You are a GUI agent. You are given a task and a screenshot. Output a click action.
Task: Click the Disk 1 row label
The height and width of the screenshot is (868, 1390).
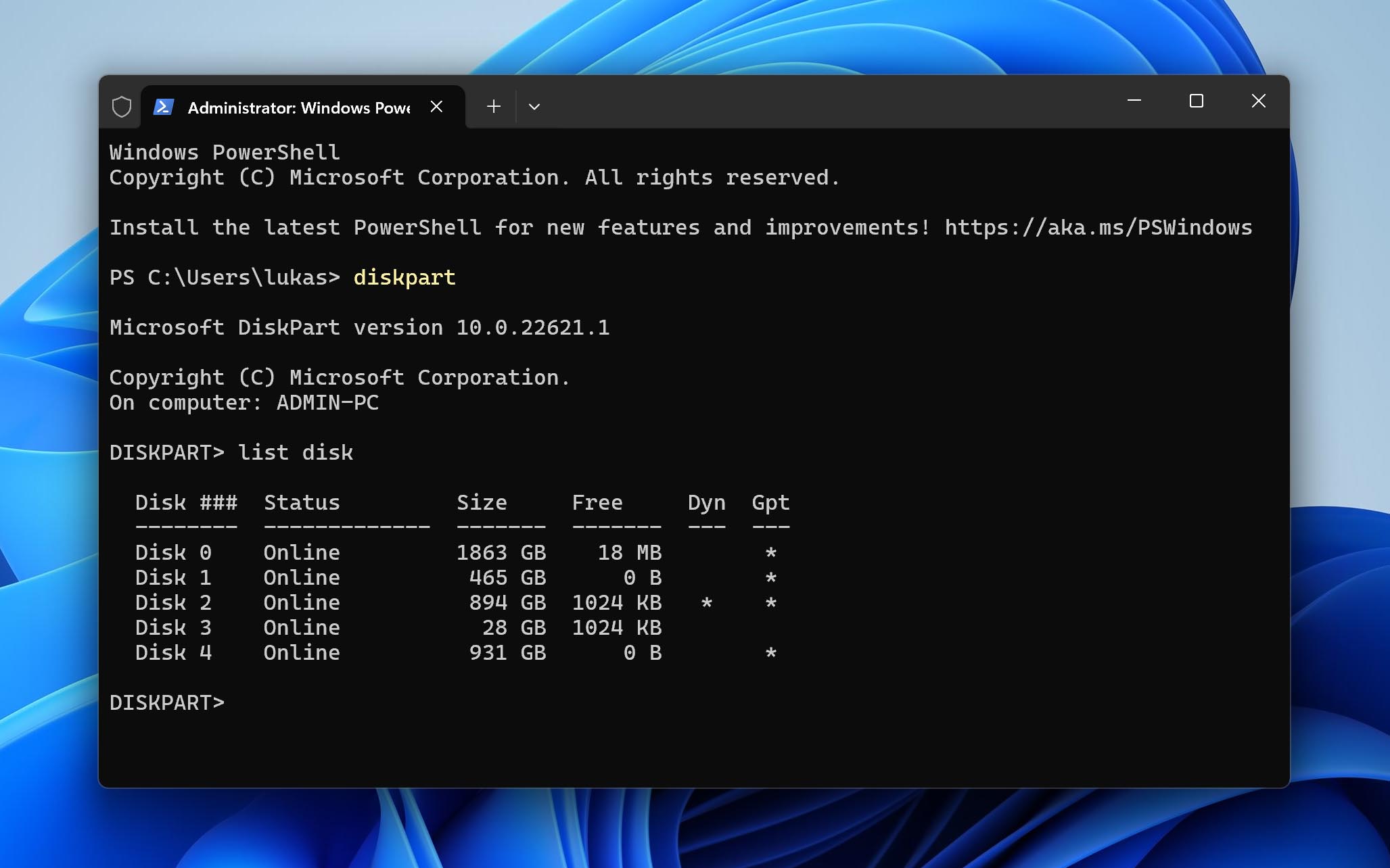pyautogui.click(x=173, y=577)
